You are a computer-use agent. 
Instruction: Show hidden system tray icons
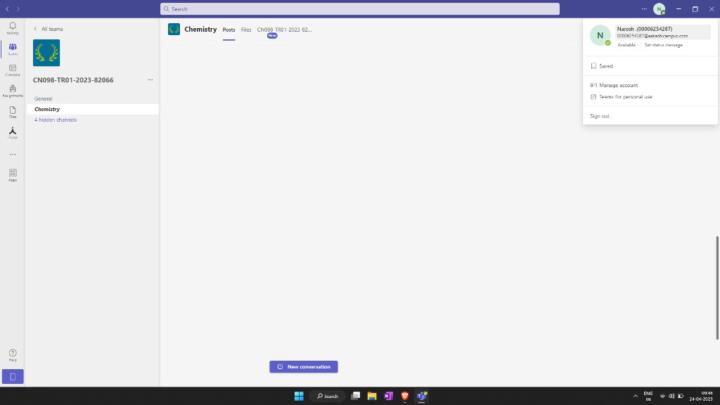(x=636, y=396)
